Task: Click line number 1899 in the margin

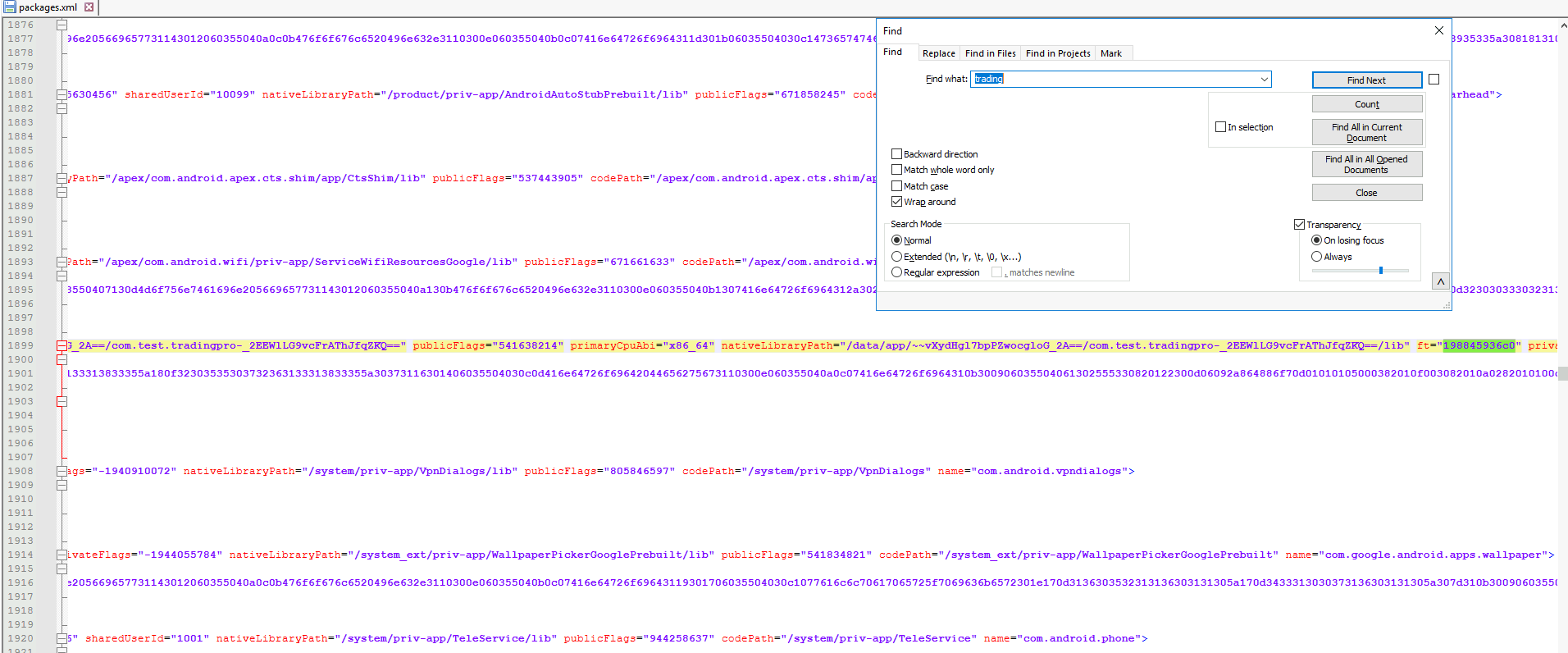Action: 21,345
